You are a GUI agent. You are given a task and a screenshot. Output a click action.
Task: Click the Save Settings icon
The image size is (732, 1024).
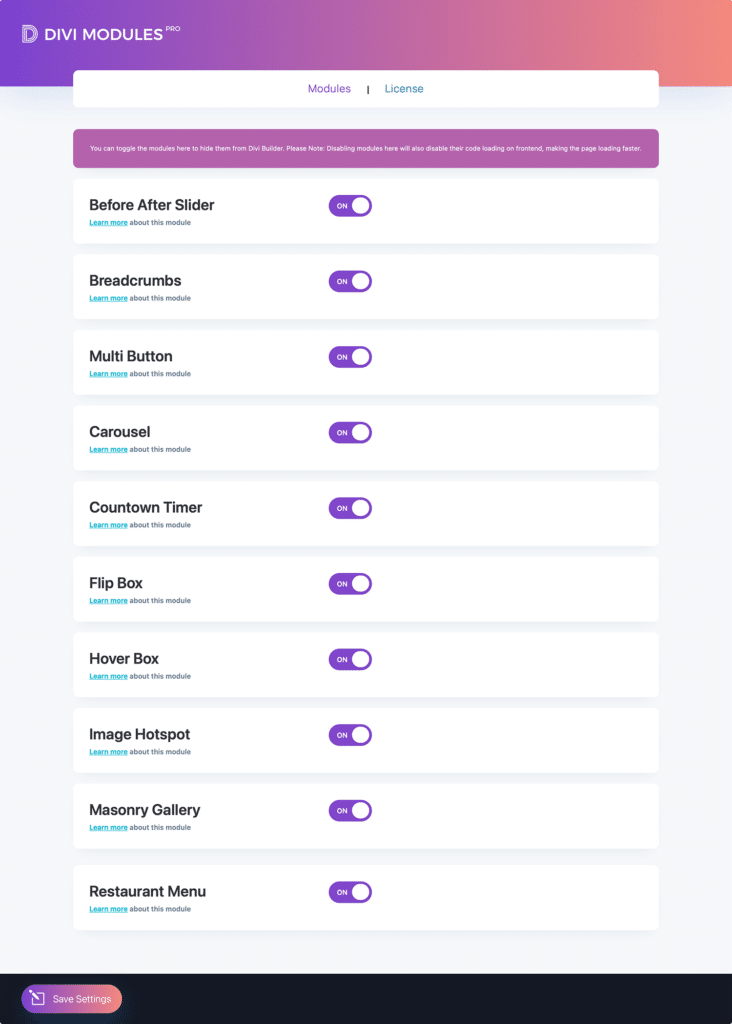(x=37, y=998)
